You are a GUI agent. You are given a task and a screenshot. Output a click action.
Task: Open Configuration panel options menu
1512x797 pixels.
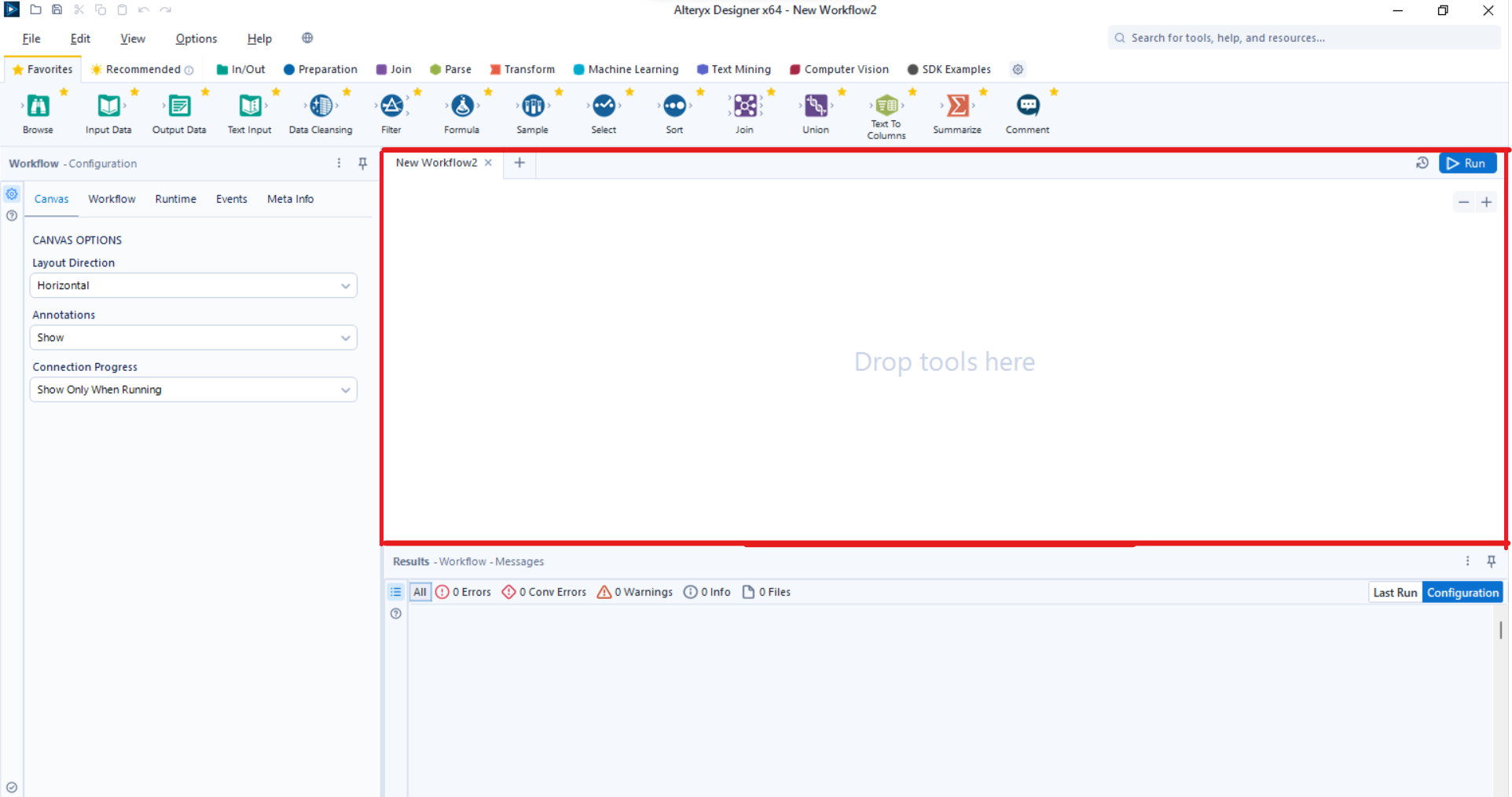coord(339,163)
